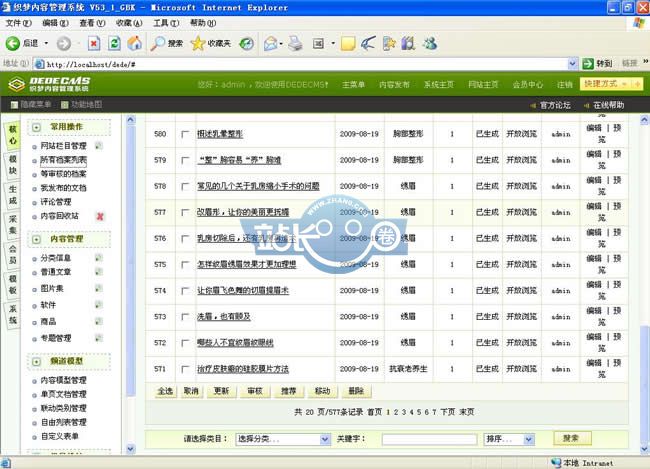Image resolution: width=650 pixels, height=469 pixels.
Task: Click the Home icon in IE toolbar
Action: 135,43
